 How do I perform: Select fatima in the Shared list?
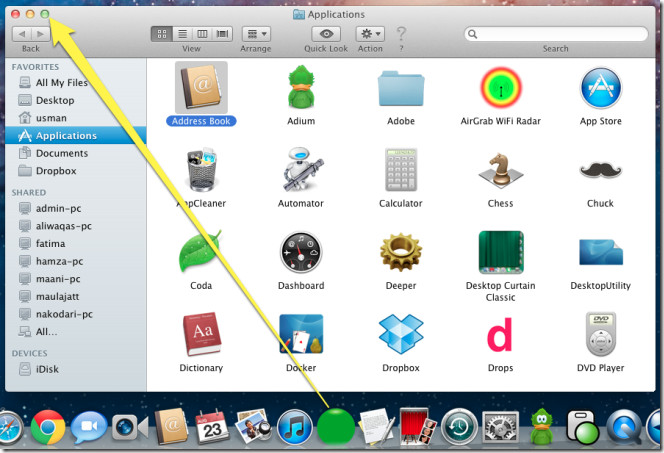[x=76, y=243]
